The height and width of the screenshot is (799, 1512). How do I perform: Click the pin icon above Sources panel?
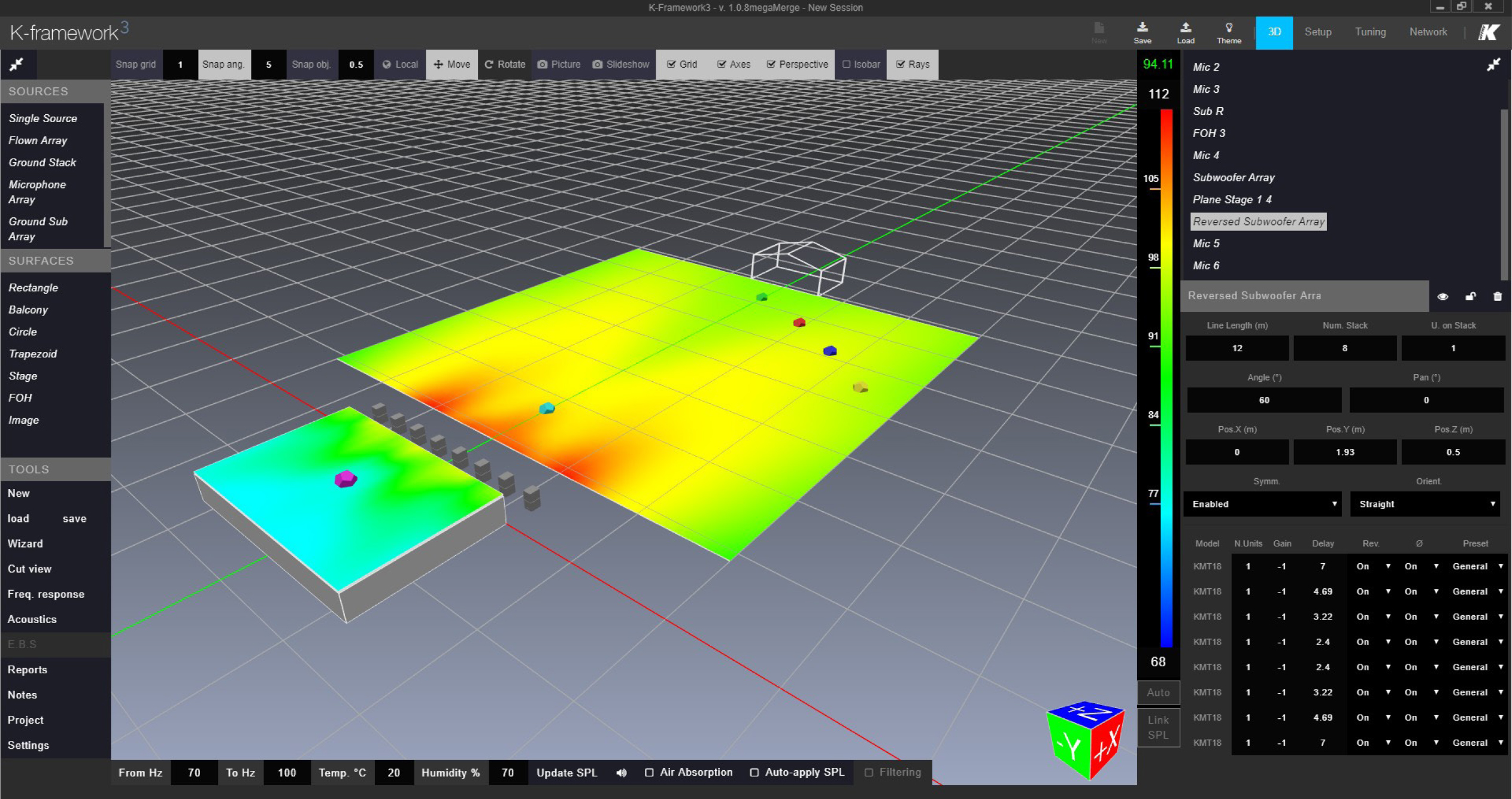click(x=17, y=64)
